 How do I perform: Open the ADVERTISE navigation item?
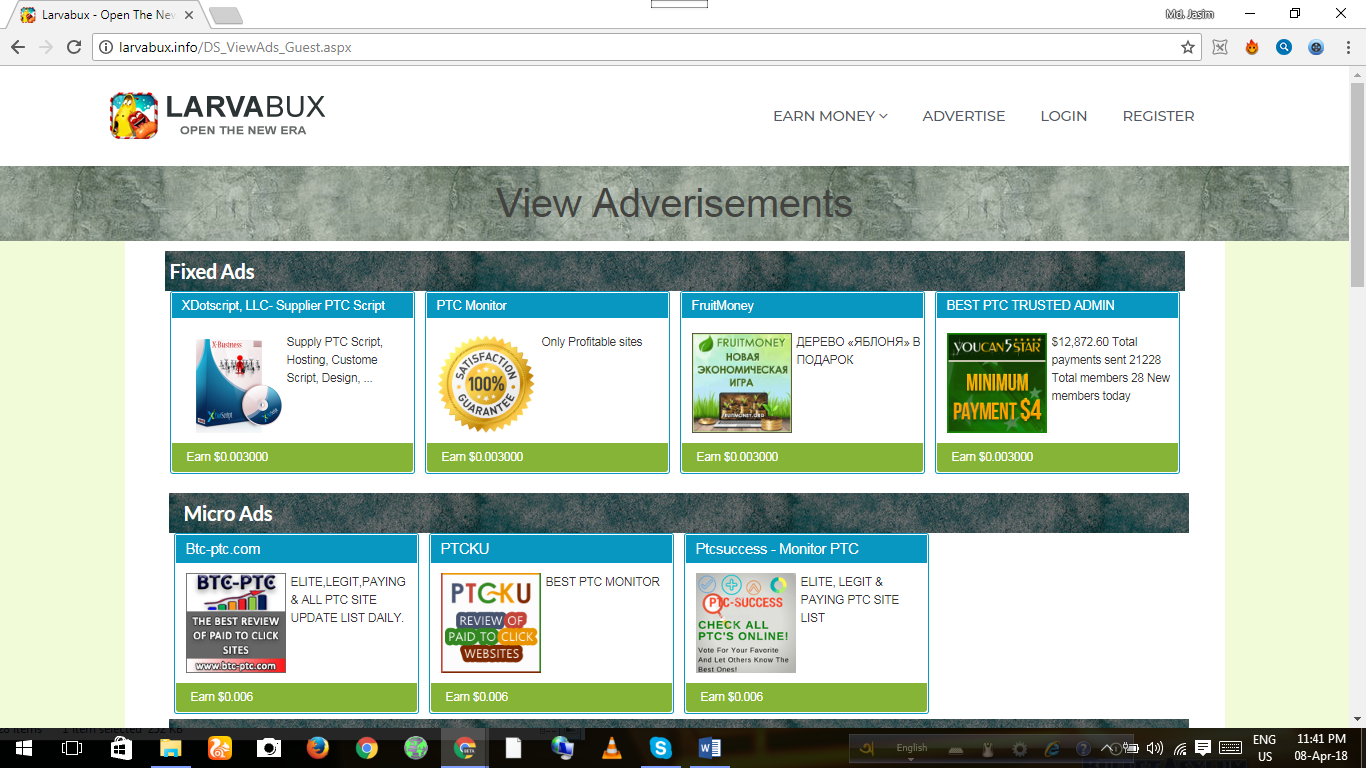[963, 116]
